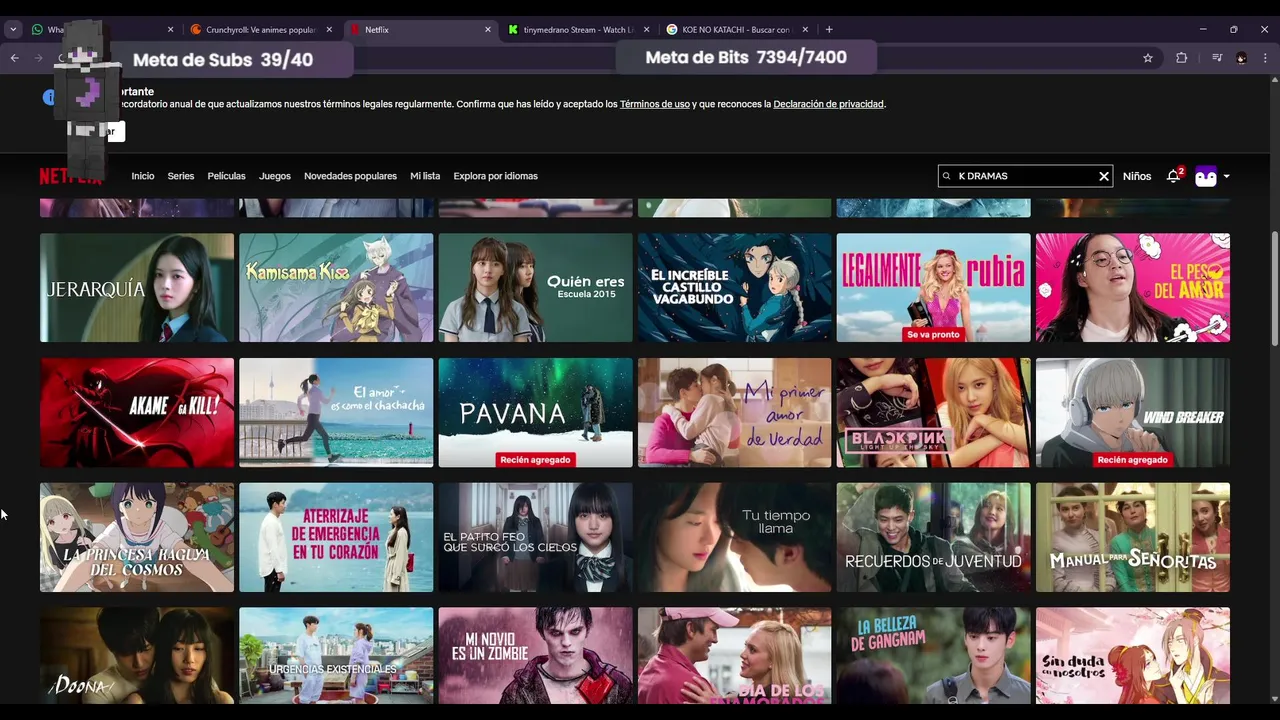Open the Chrome three-dot menu

click(1265, 58)
